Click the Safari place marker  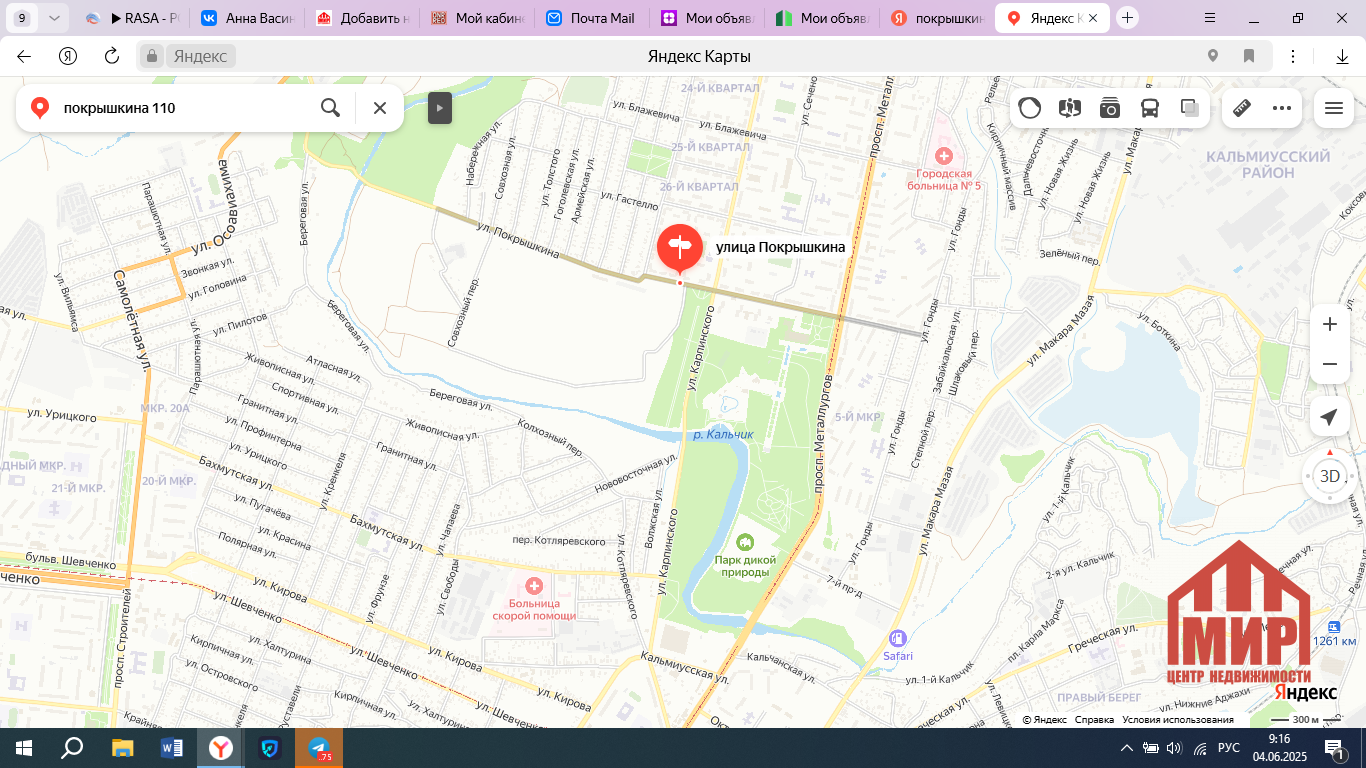[898, 638]
